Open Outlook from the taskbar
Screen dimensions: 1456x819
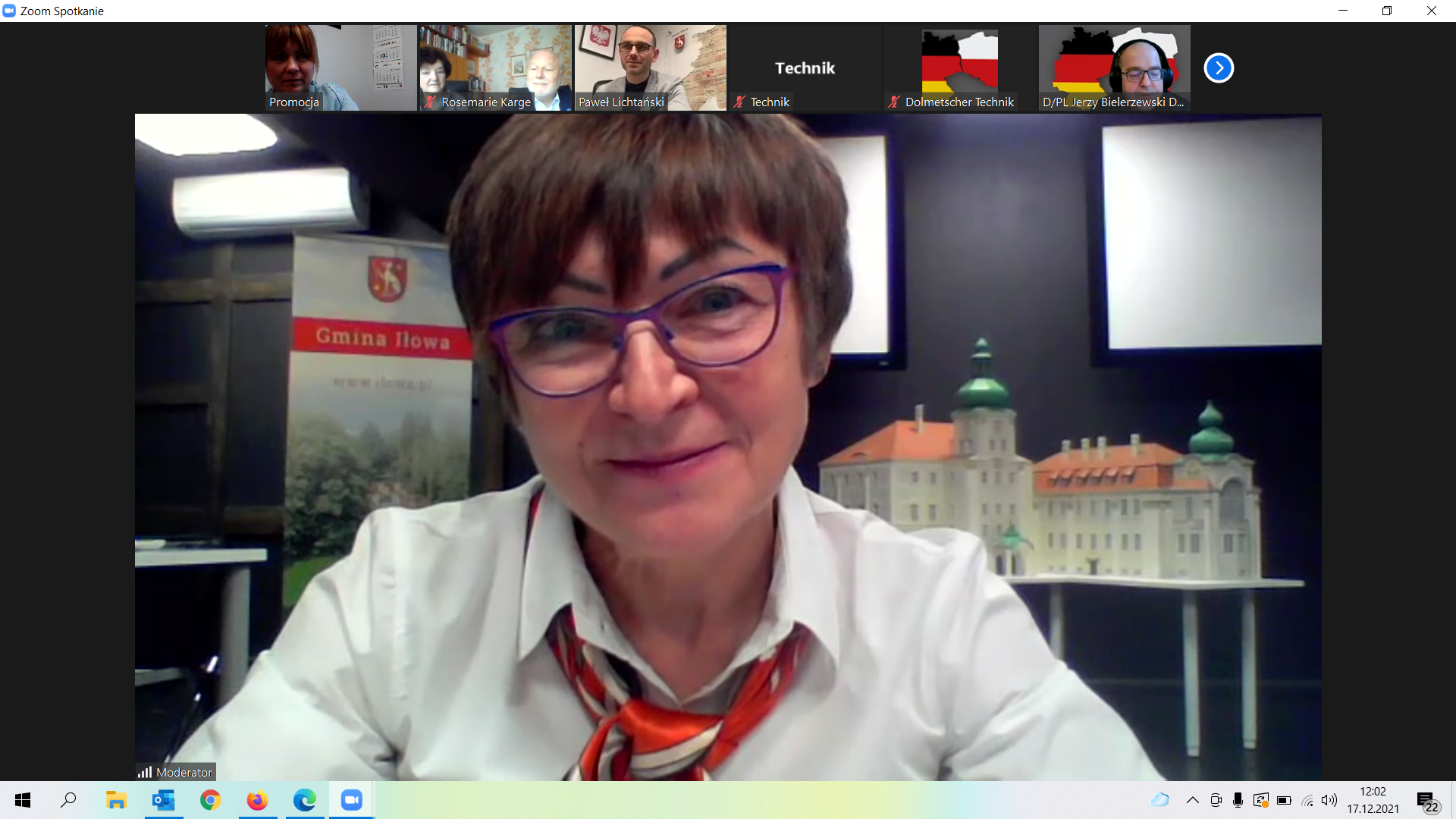pos(163,800)
